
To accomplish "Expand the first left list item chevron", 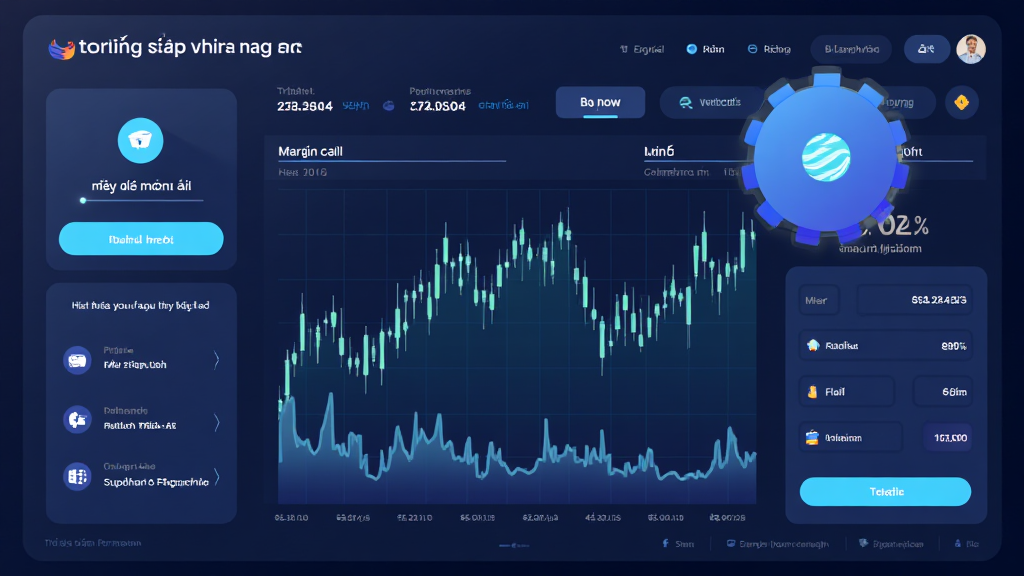I will [x=217, y=360].
